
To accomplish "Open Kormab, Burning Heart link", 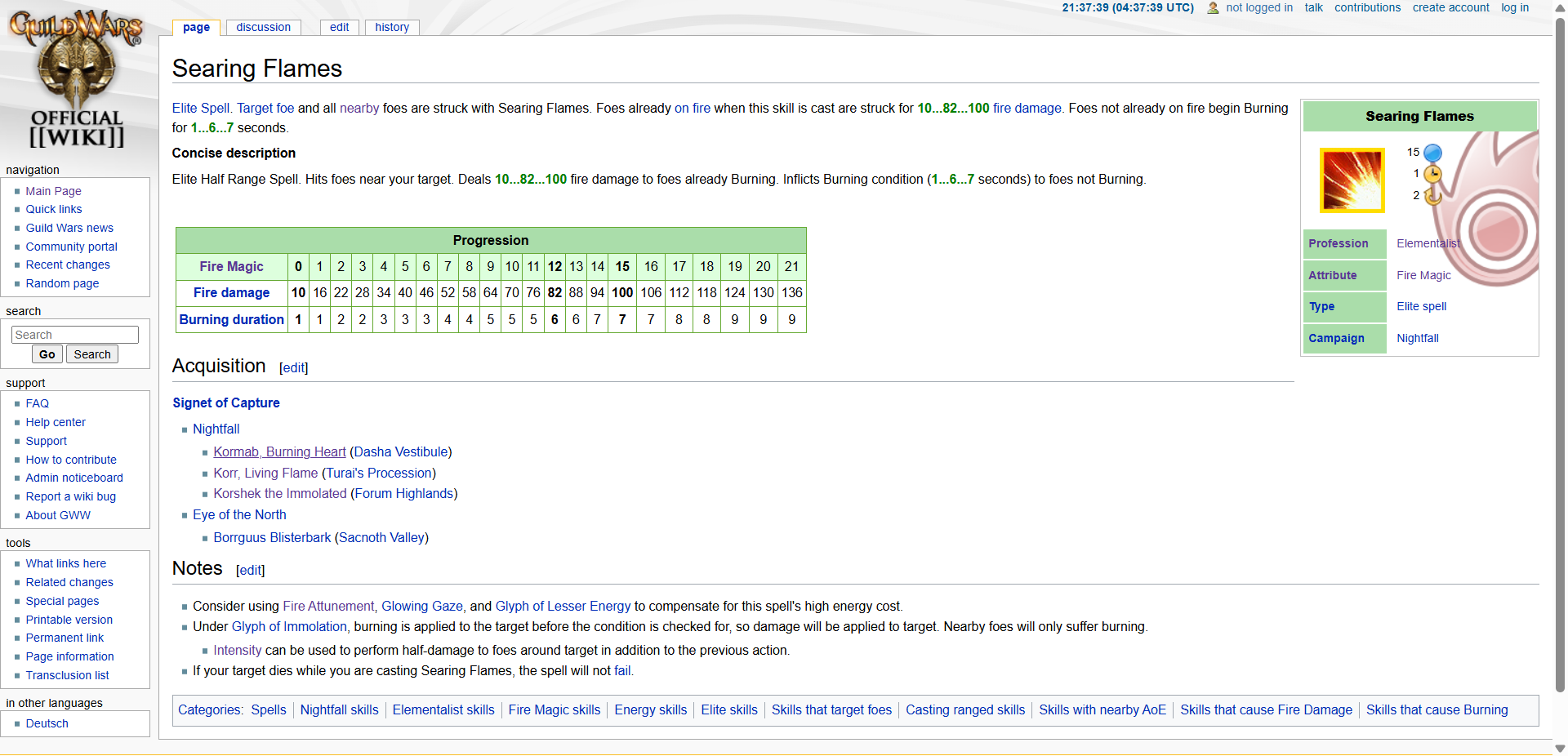I will 279,451.
